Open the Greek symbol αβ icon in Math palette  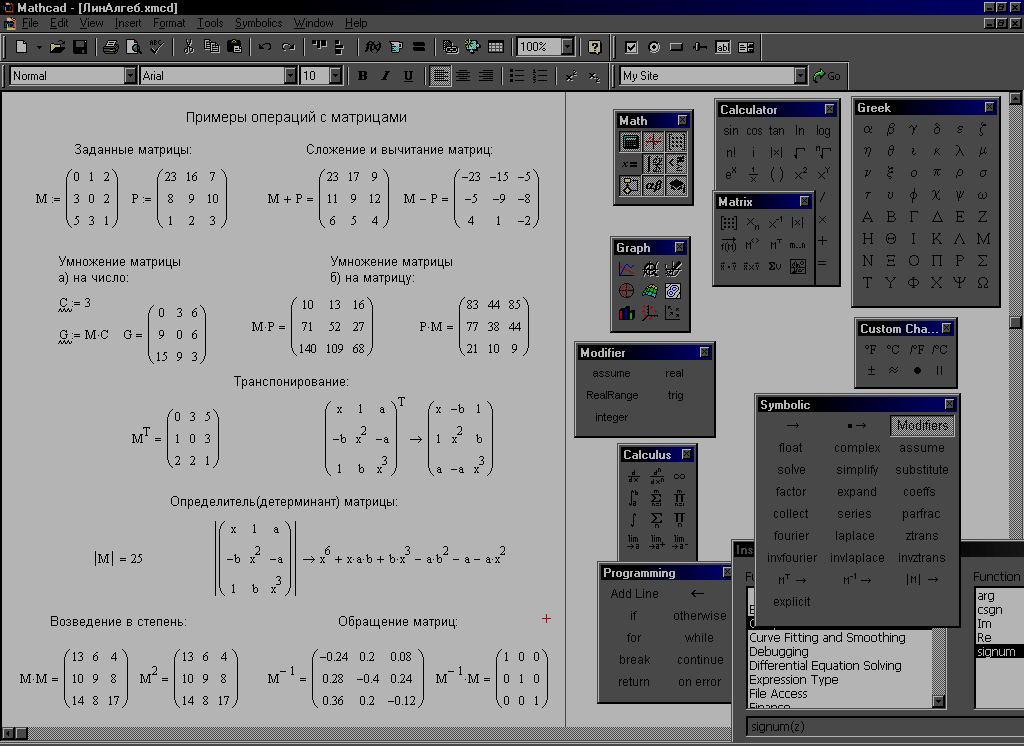coord(653,186)
